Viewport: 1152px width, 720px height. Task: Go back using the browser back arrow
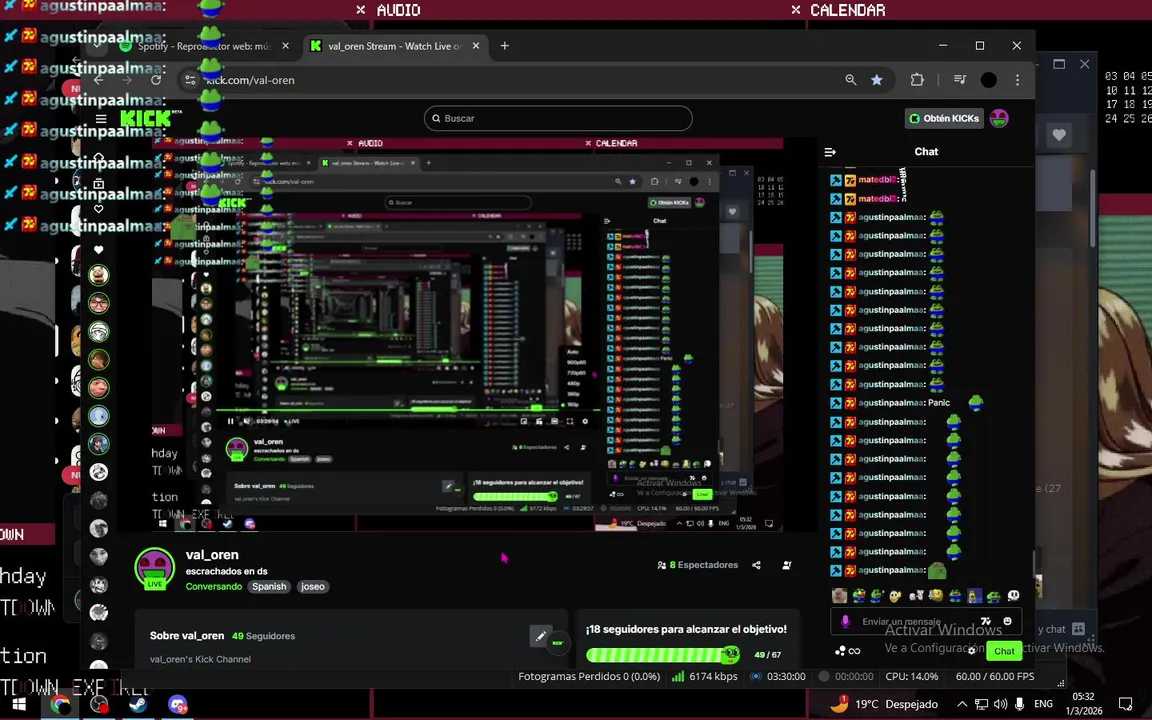tap(98, 80)
